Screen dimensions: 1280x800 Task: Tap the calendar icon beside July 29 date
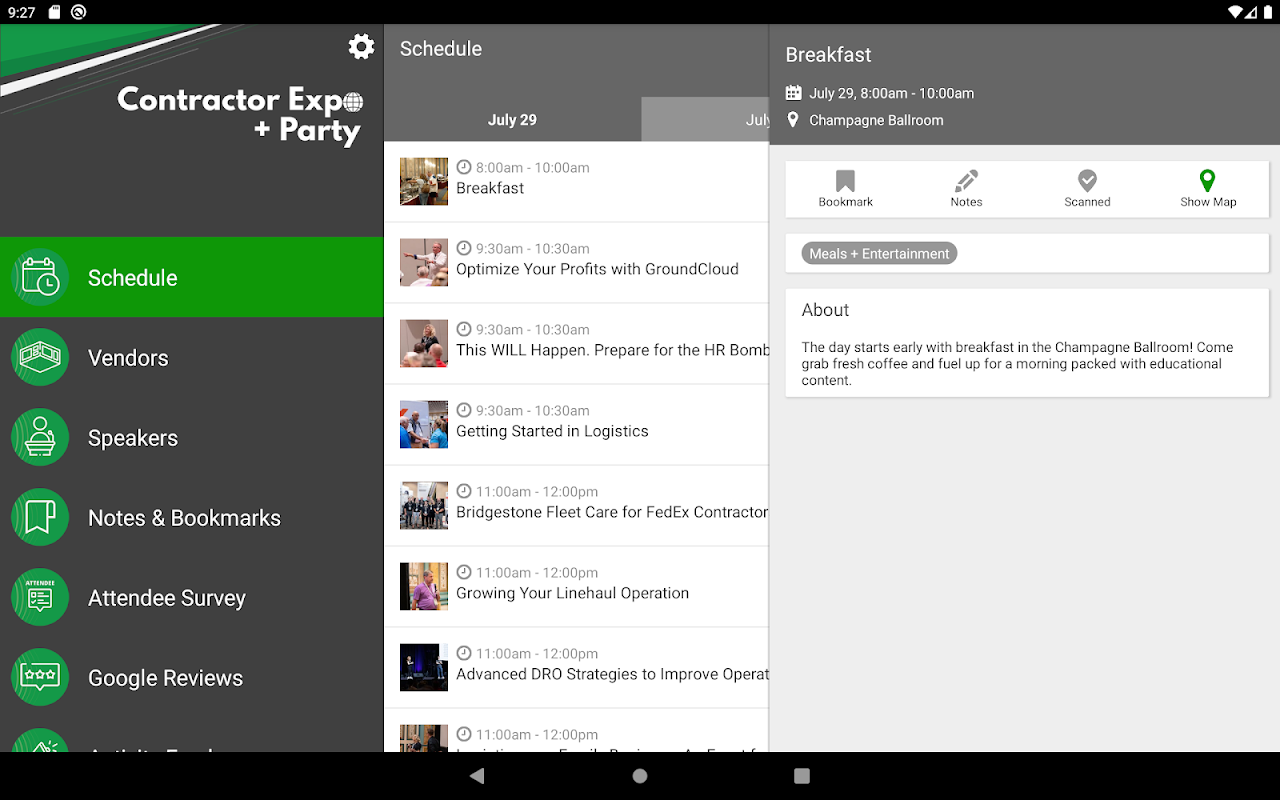tap(794, 93)
